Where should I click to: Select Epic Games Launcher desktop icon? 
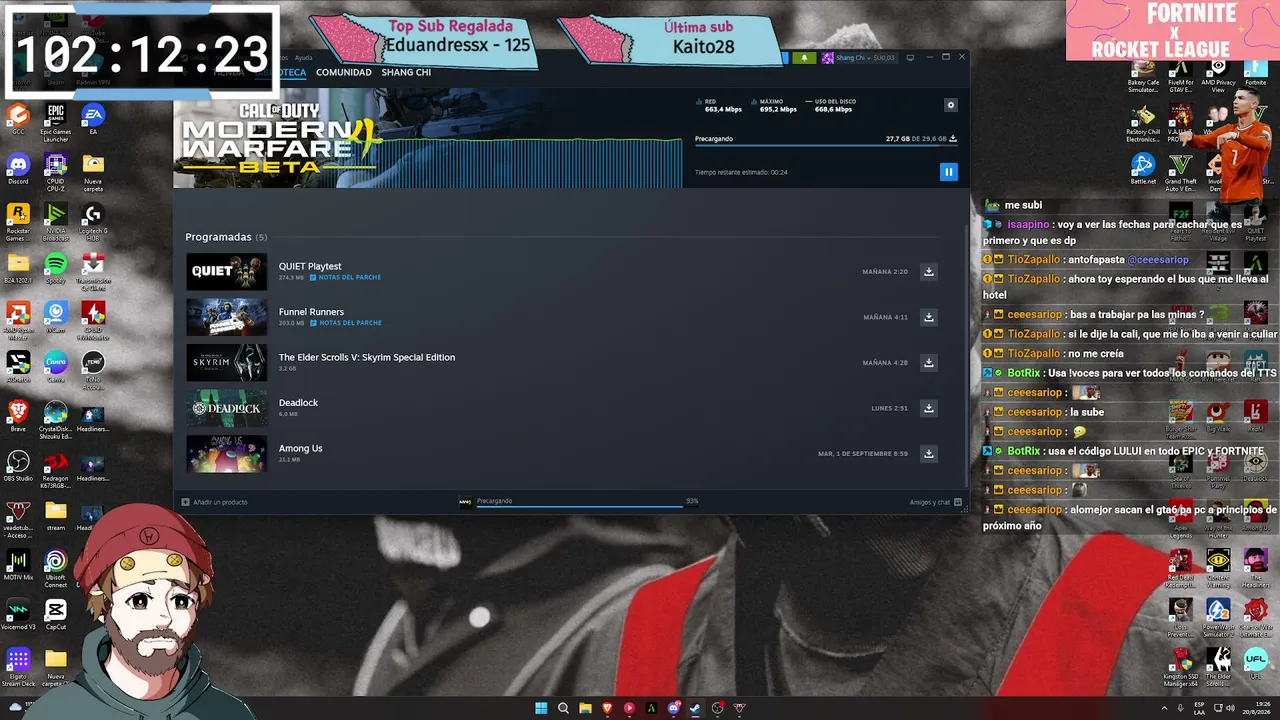pos(56,123)
